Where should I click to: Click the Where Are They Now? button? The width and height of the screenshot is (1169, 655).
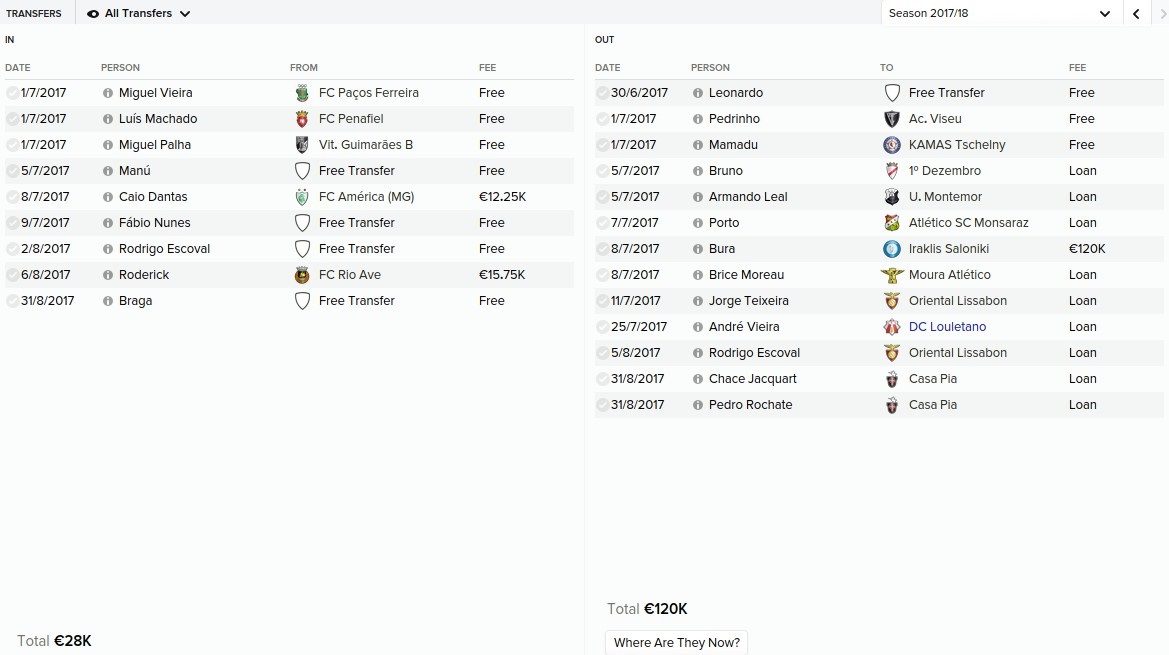[676, 642]
